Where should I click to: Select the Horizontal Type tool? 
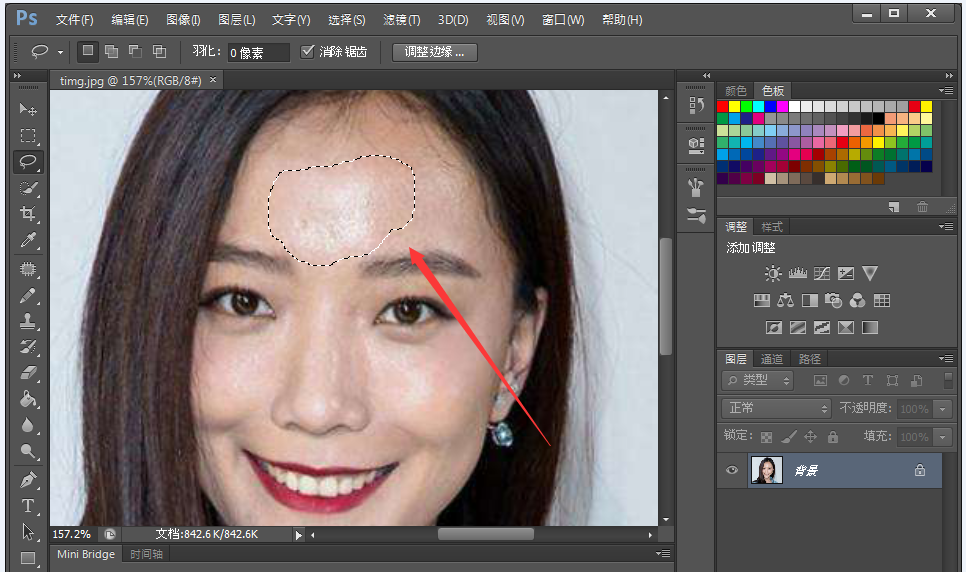28,506
